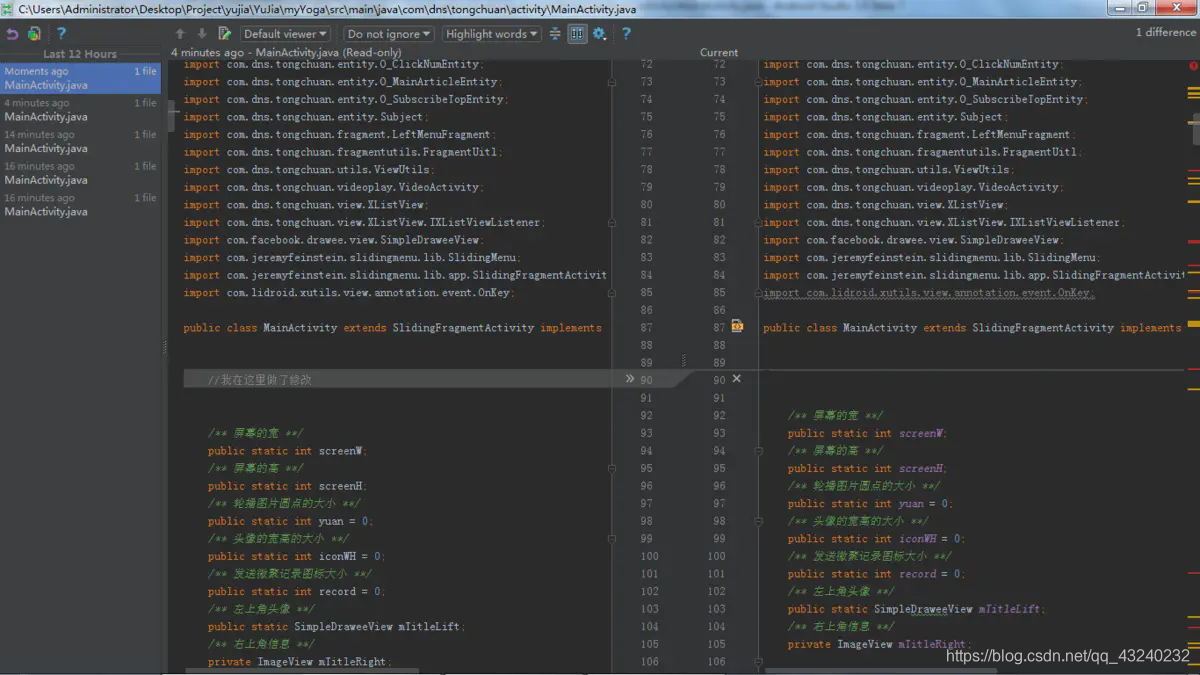The height and width of the screenshot is (675, 1200).
Task: Select the 4 minutes ago revision entry
Action: pyautogui.click(x=80, y=110)
